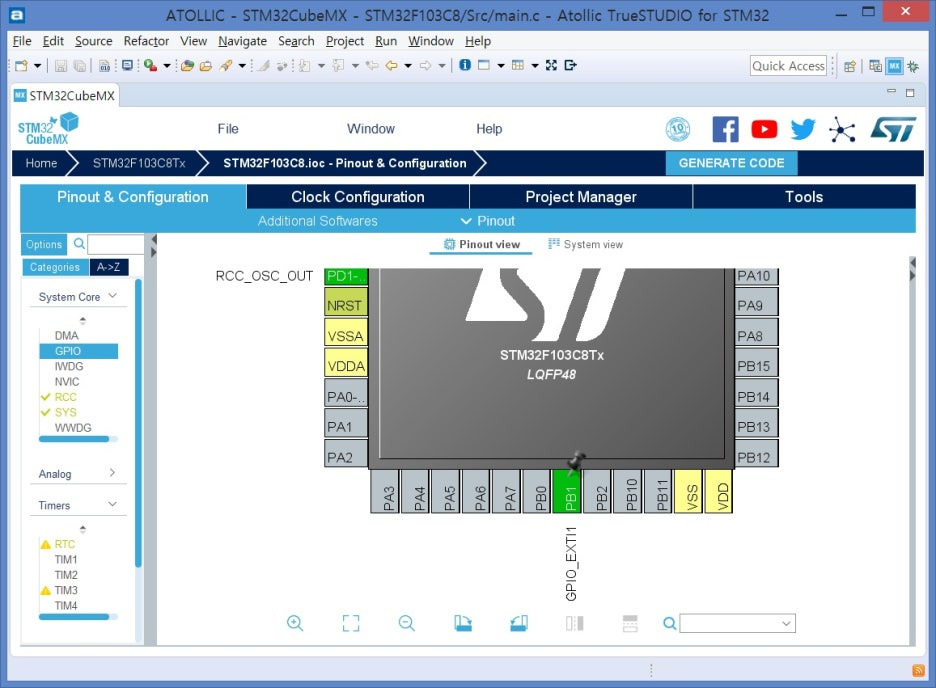936x688 pixels.
Task: Collapse the left categories panel arrow
Action: click(153, 239)
